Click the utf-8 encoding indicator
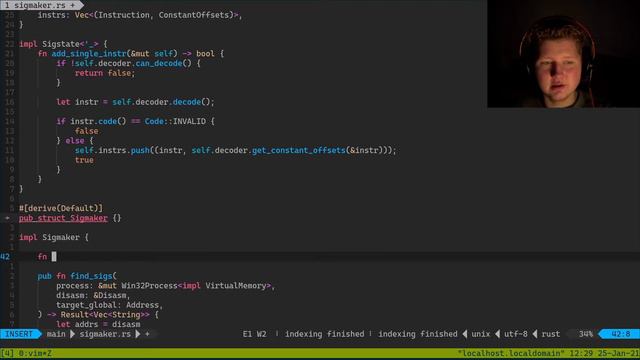Image resolution: width=640 pixels, height=360 pixels. [x=516, y=334]
